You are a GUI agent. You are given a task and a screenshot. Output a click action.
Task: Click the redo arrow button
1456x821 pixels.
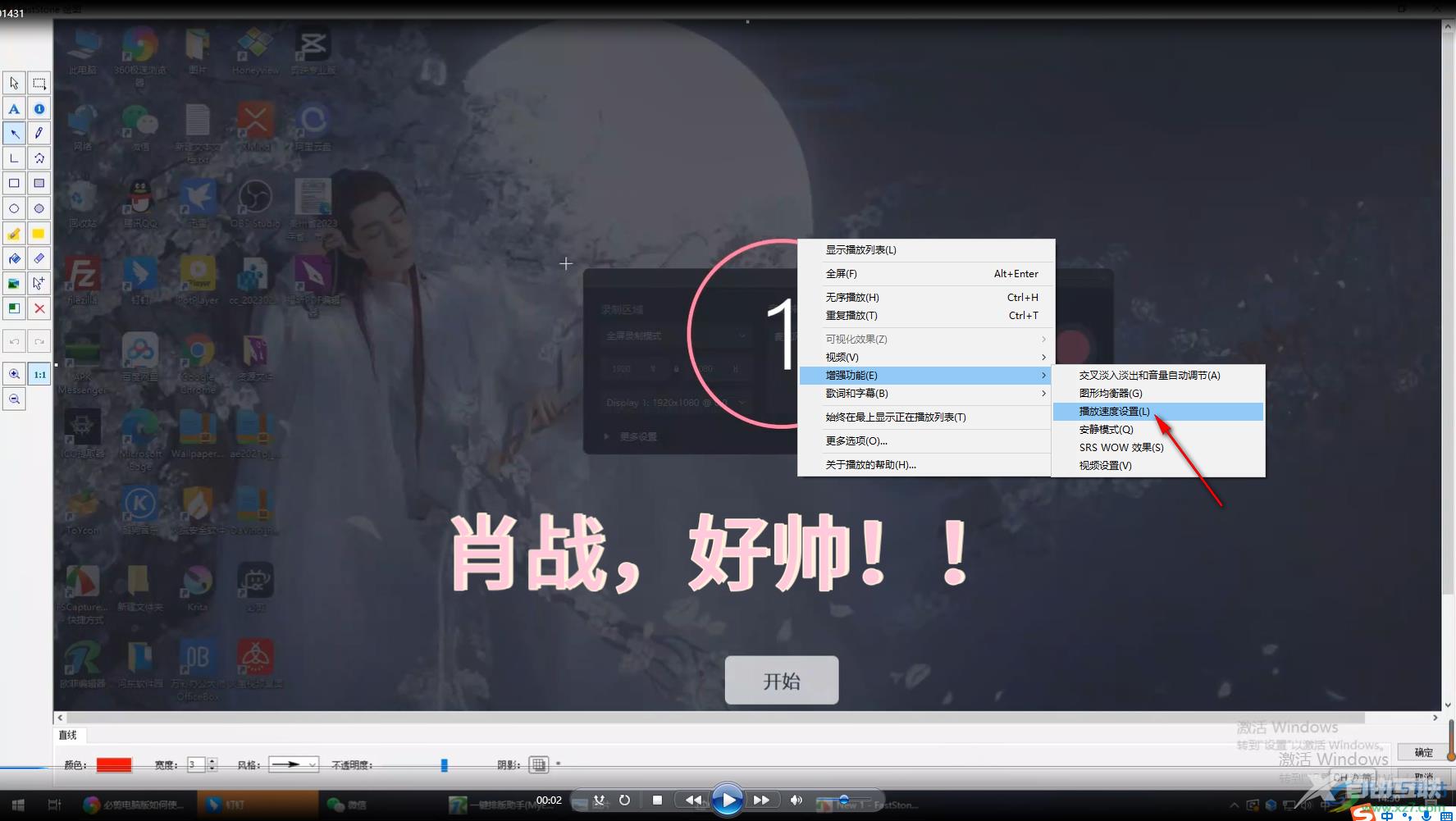pyautogui.click(x=39, y=341)
